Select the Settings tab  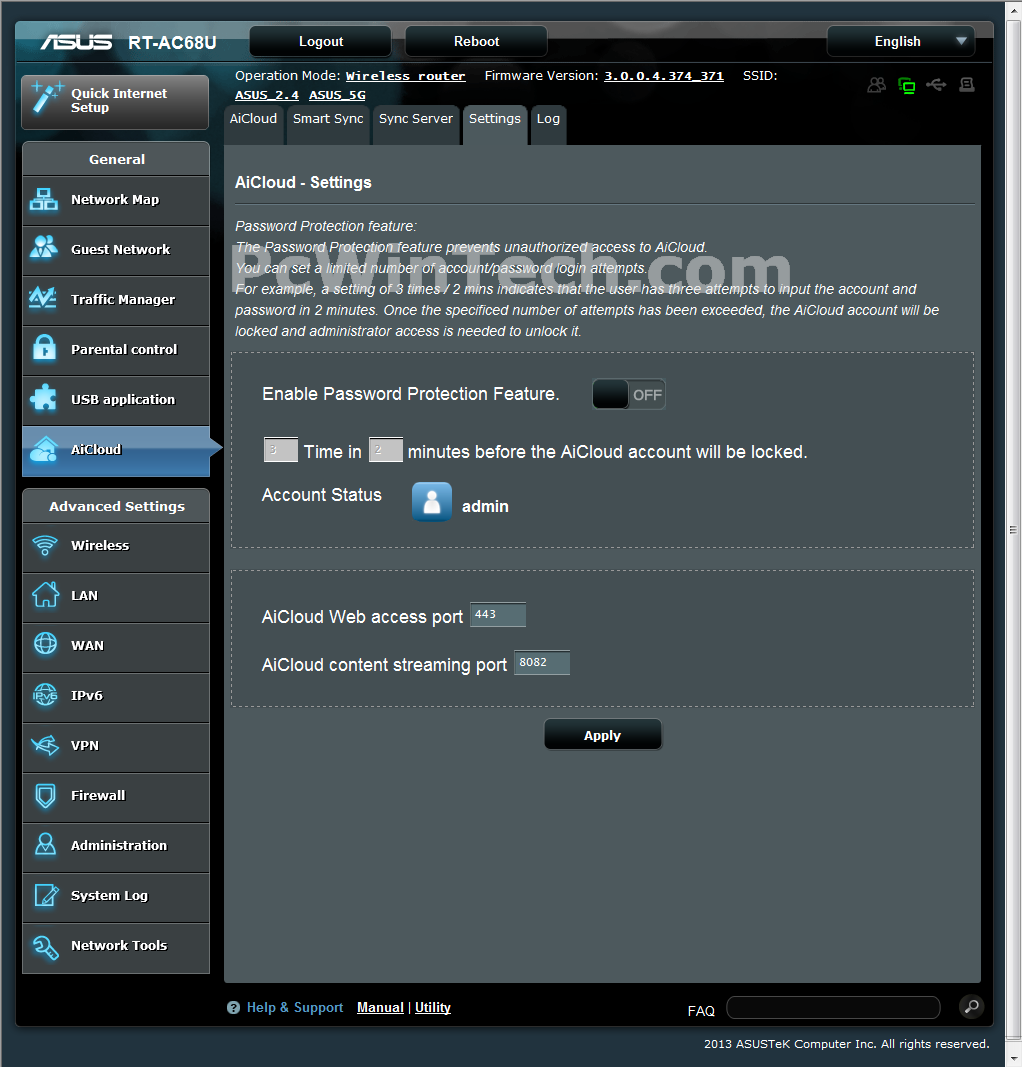pyautogui.click(x=495, y=125)
